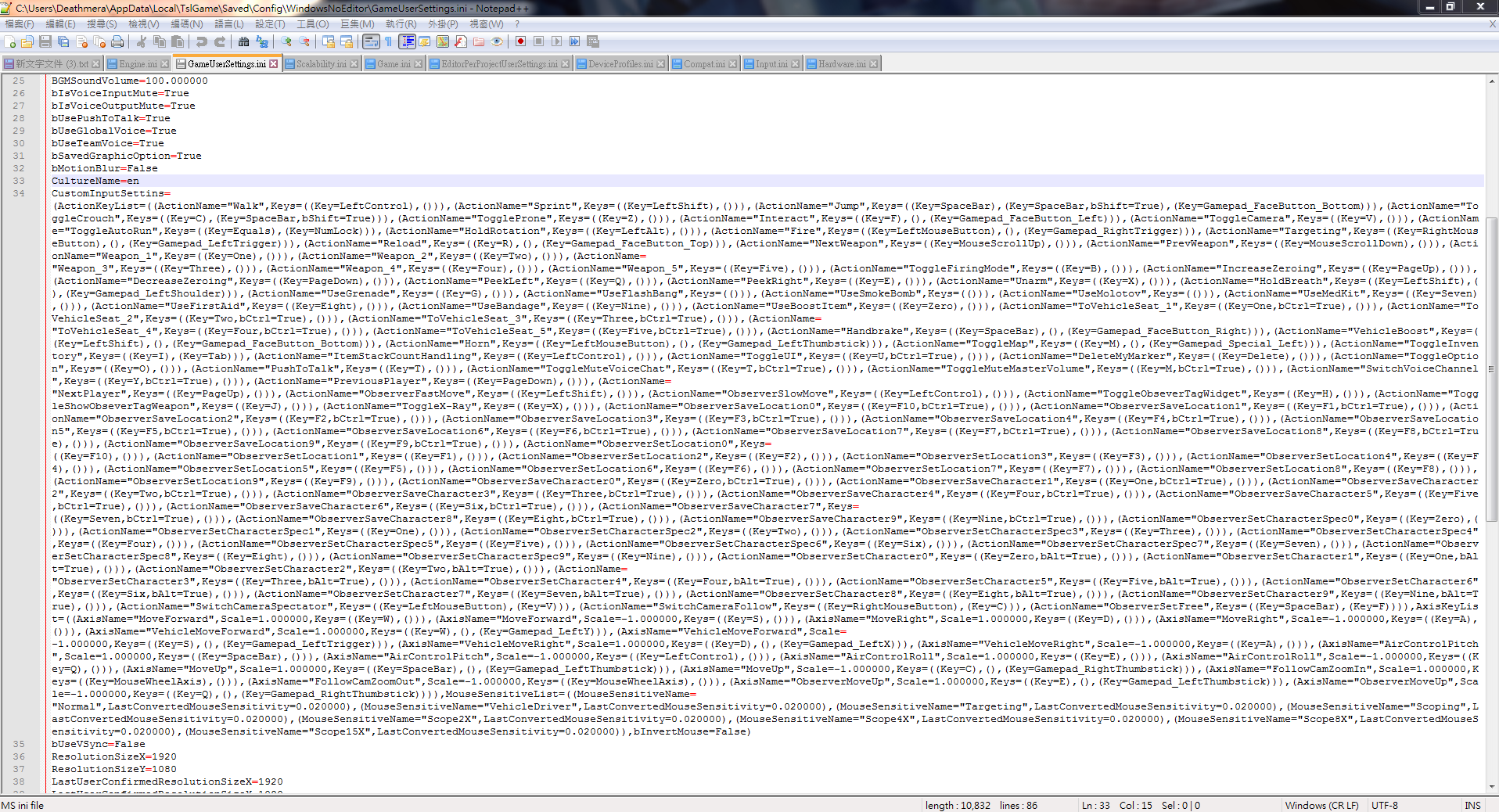The height and width of the screenshot is (812, 1499).
Task: Open the ? help menu
Action: (x=517, y=24)
